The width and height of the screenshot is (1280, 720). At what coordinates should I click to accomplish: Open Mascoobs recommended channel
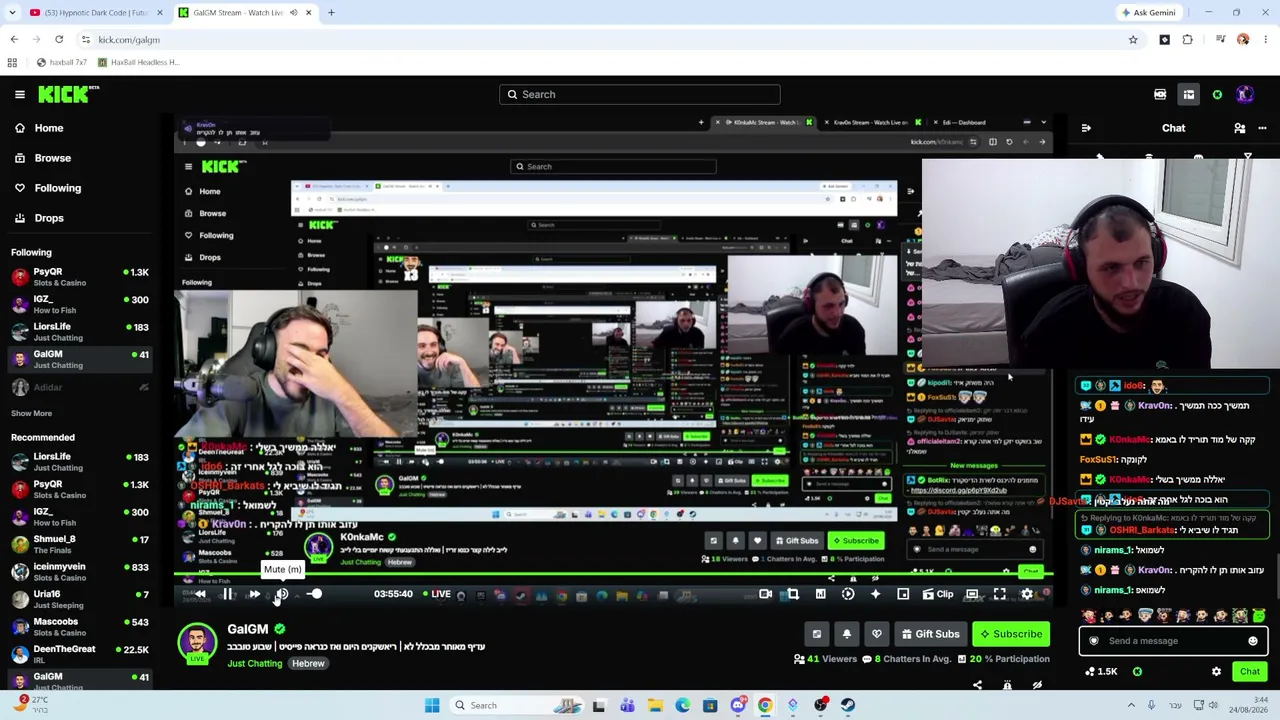point(80,627)
